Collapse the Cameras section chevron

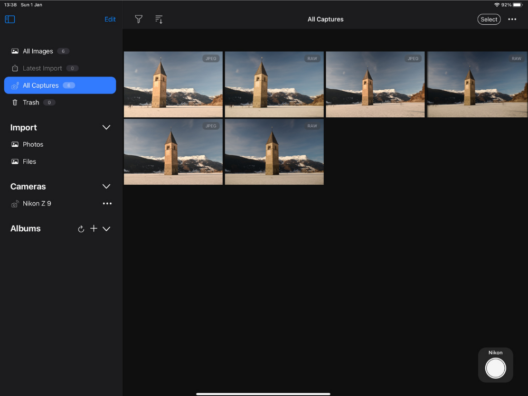pos(106,186)
